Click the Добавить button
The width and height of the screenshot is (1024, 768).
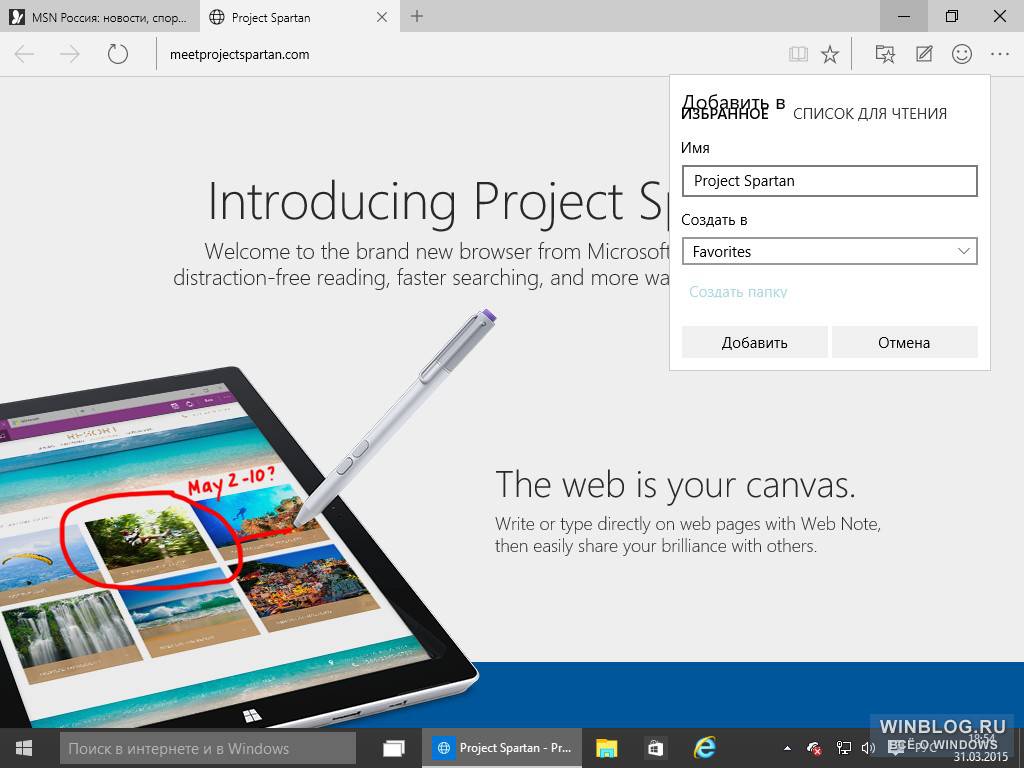coord(754,342)
